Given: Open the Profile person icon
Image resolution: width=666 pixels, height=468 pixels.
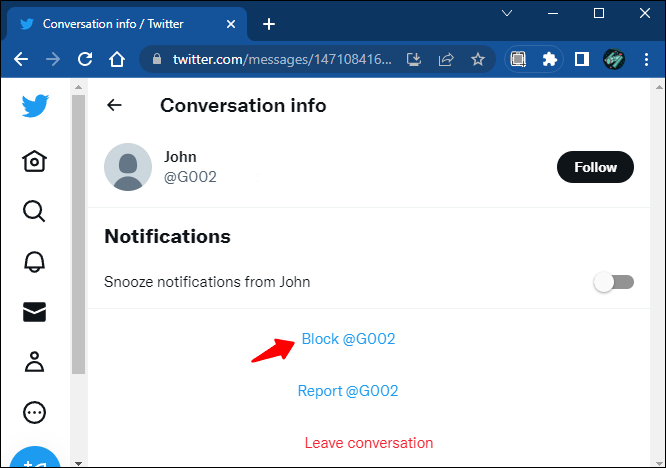Looking at the screenshot, I should 34,362.
